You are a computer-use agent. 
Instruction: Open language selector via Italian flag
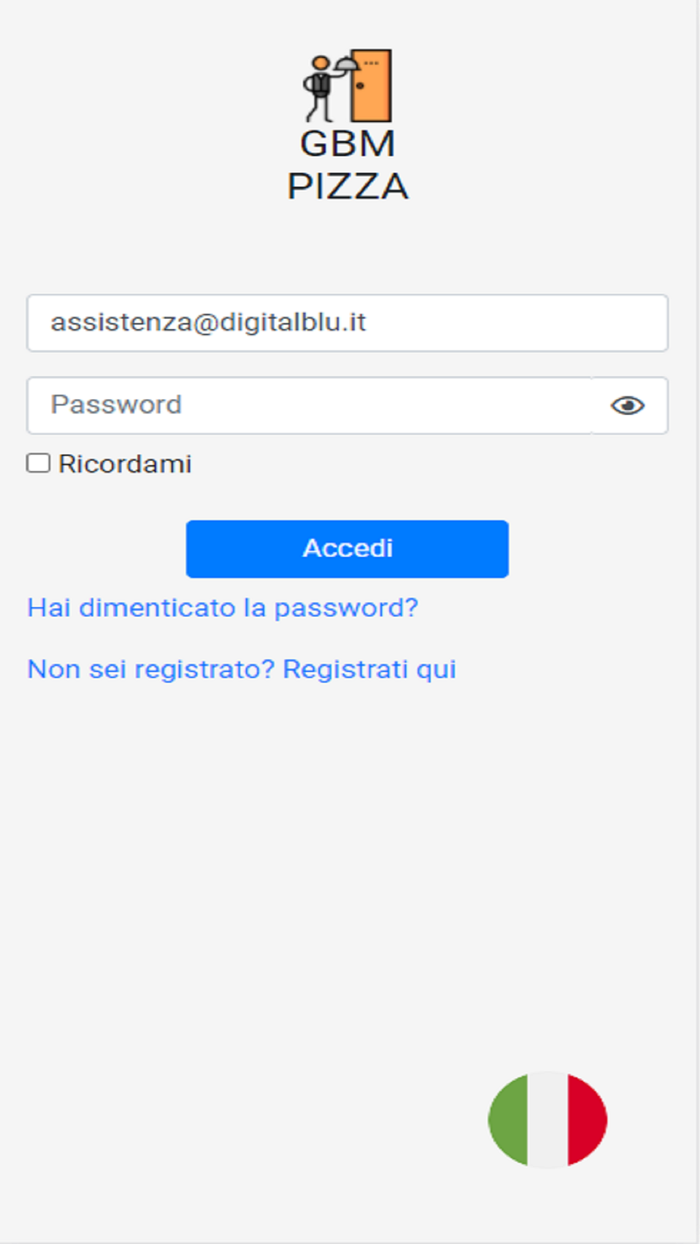coord(547,1119)
